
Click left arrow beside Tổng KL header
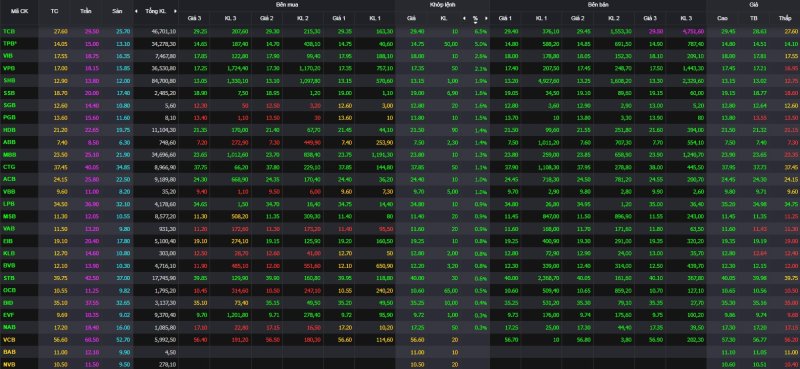coord(136,11)
